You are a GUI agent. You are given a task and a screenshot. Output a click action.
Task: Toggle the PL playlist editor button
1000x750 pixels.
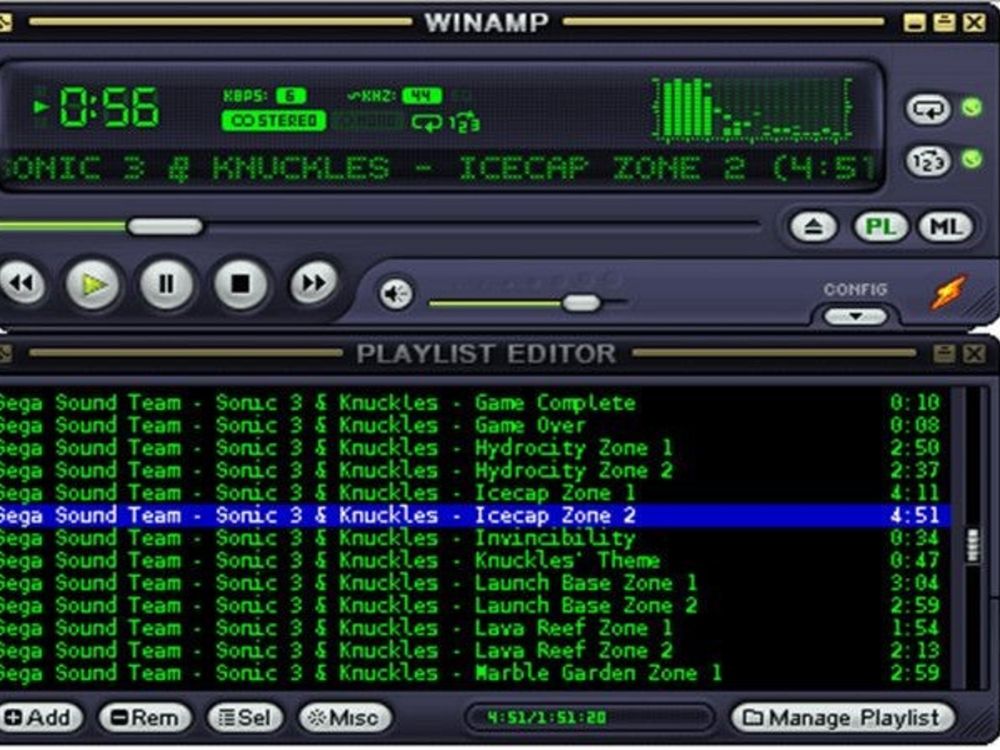(880, 227)
